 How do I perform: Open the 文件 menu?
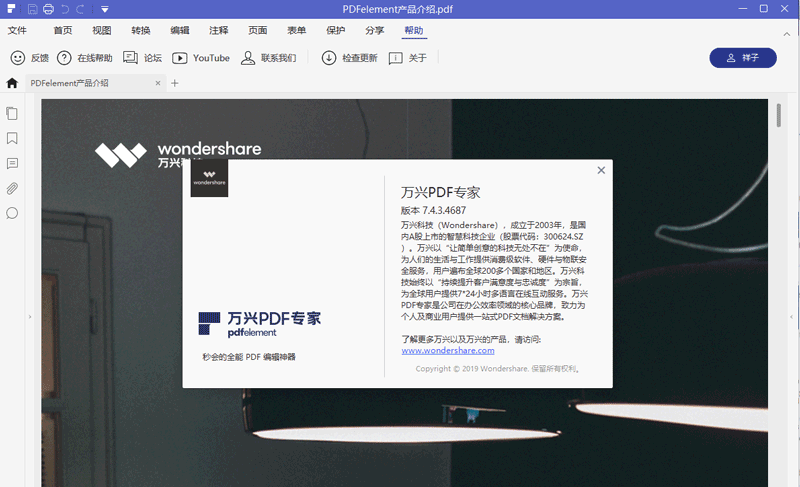(x=17, y=31)
